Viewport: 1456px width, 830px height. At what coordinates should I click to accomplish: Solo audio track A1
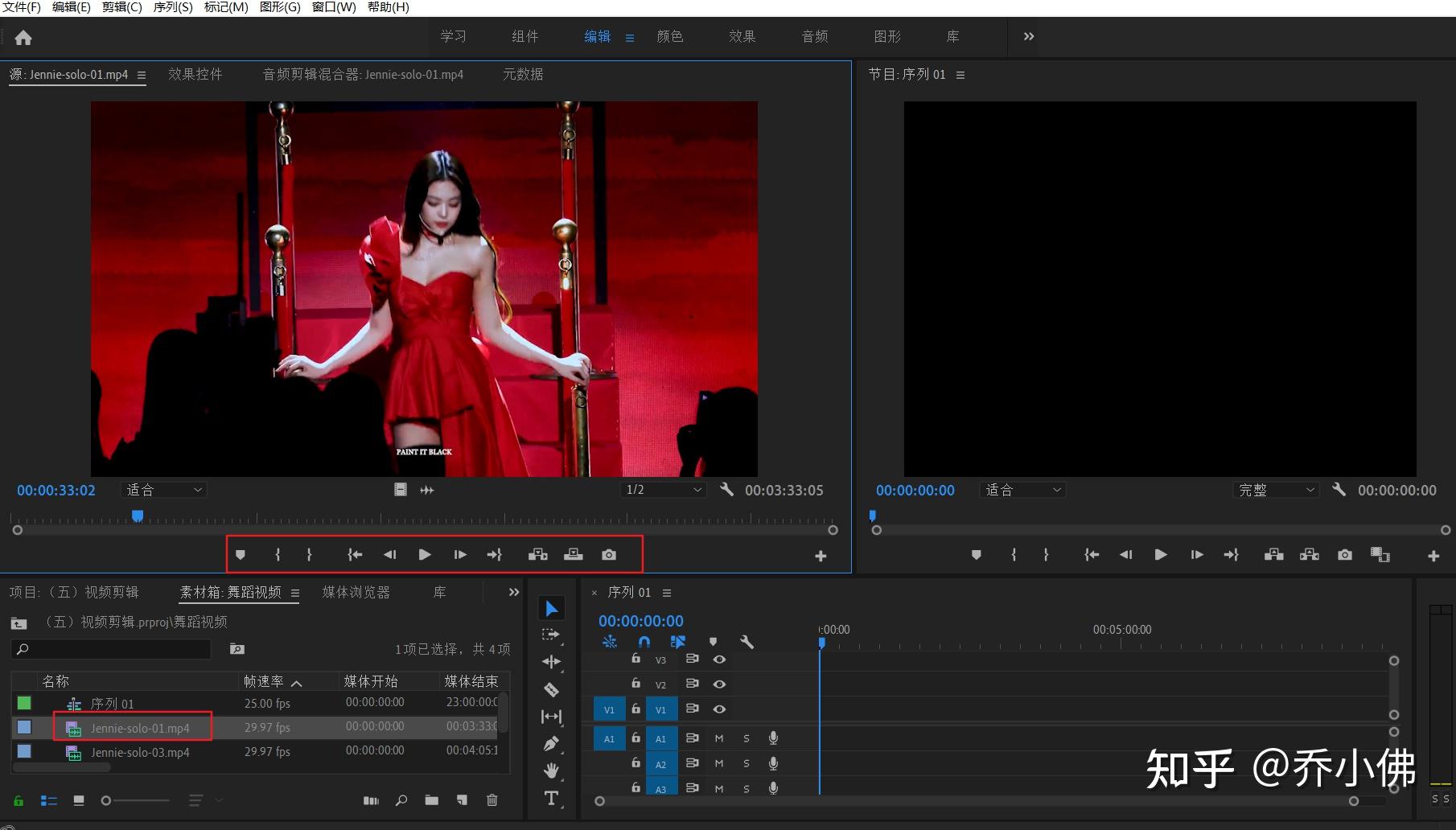(x=747, y=738)
